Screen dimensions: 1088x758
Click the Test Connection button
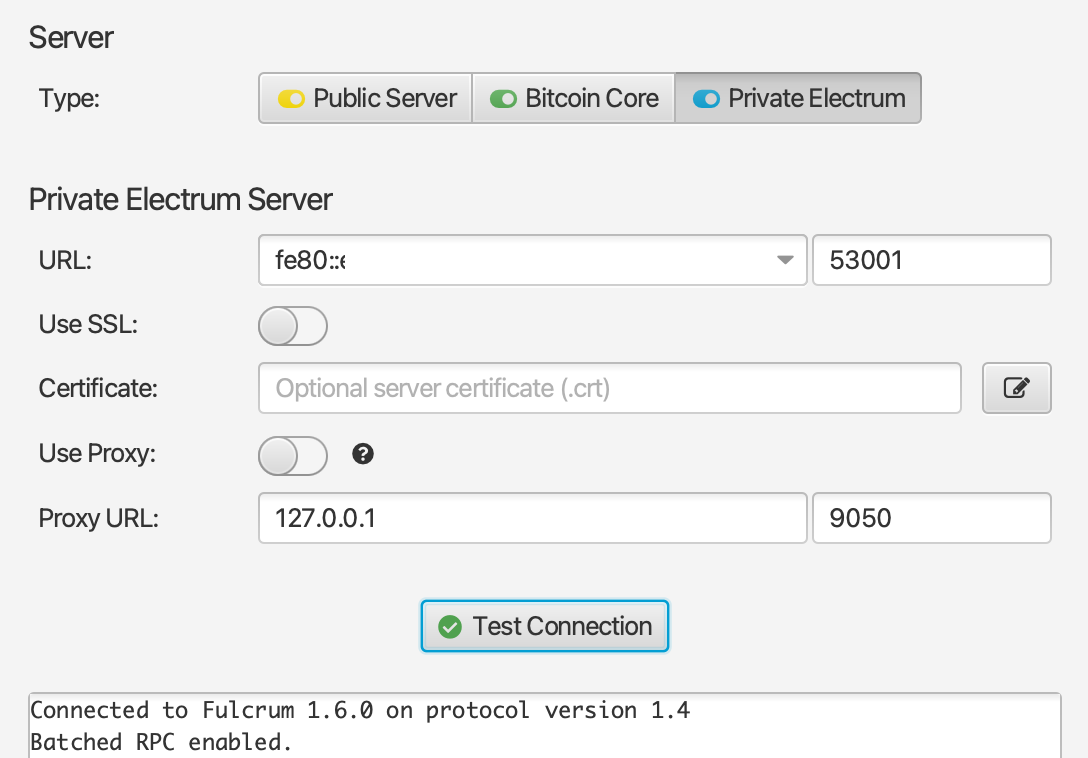pos(544,626)
